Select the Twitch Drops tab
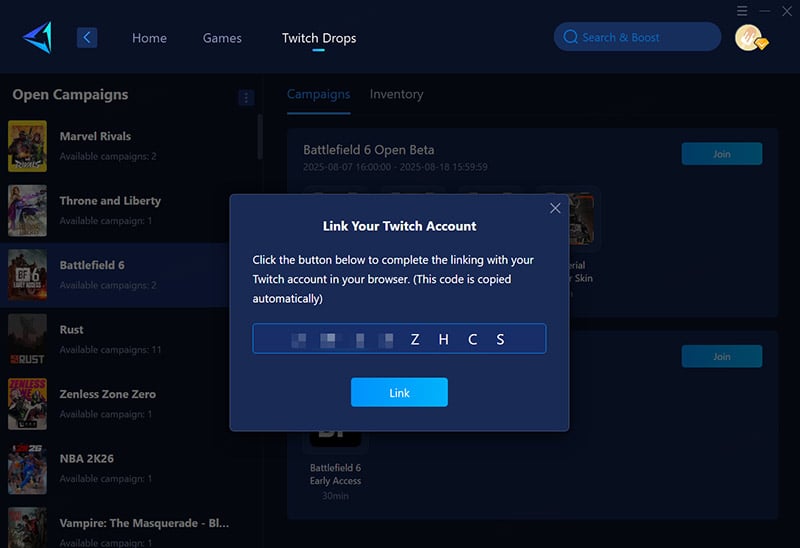Image resolution: width=800 pixels, height=548 pixels. [319, 38]
